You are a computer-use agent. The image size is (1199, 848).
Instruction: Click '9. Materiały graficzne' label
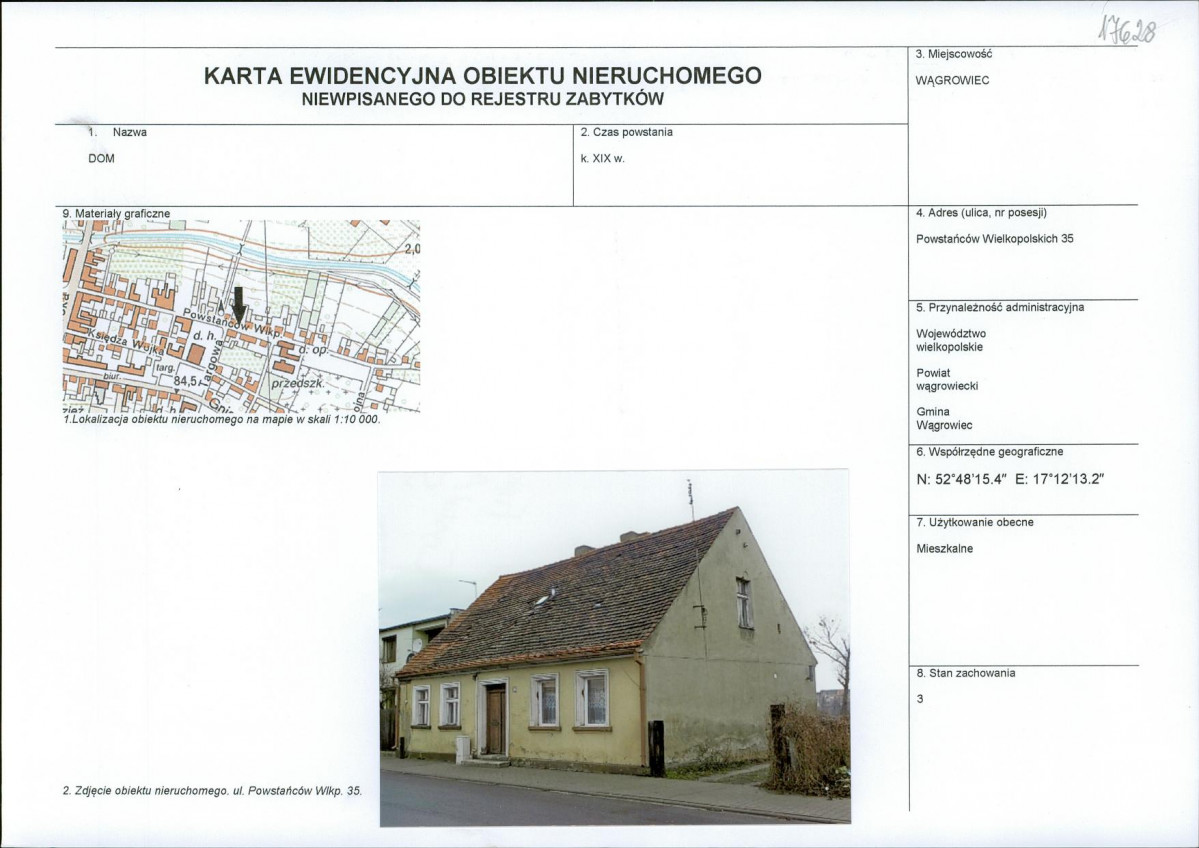116,214
